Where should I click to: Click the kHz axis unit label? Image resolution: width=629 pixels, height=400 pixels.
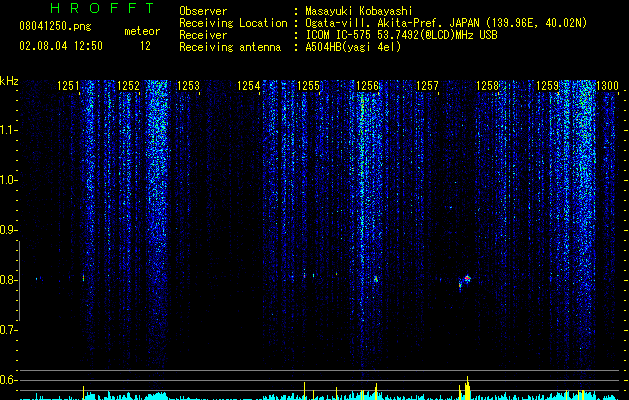coord(9,81)
